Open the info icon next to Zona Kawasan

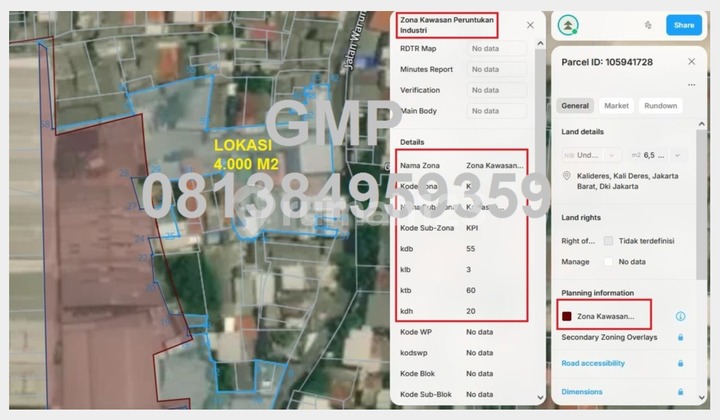pos(681,316)
